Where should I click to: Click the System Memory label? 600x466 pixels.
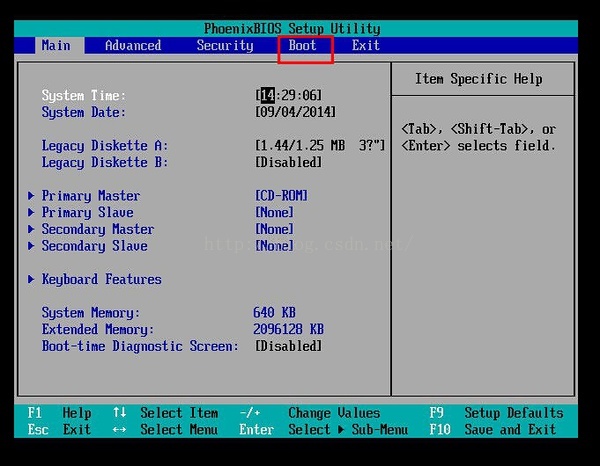point(91,313)
